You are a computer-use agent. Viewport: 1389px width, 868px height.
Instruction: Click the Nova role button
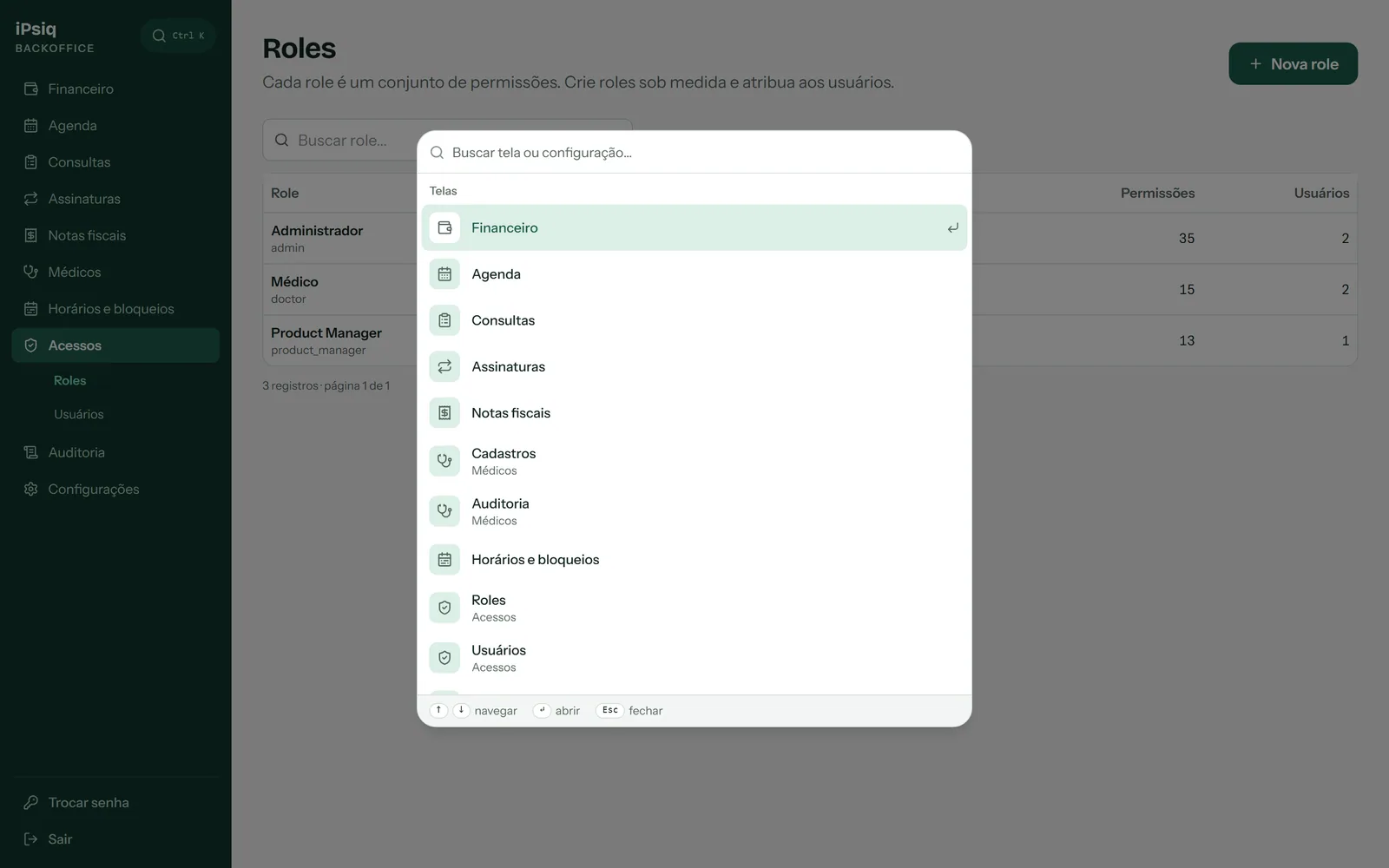(1293, 63)
